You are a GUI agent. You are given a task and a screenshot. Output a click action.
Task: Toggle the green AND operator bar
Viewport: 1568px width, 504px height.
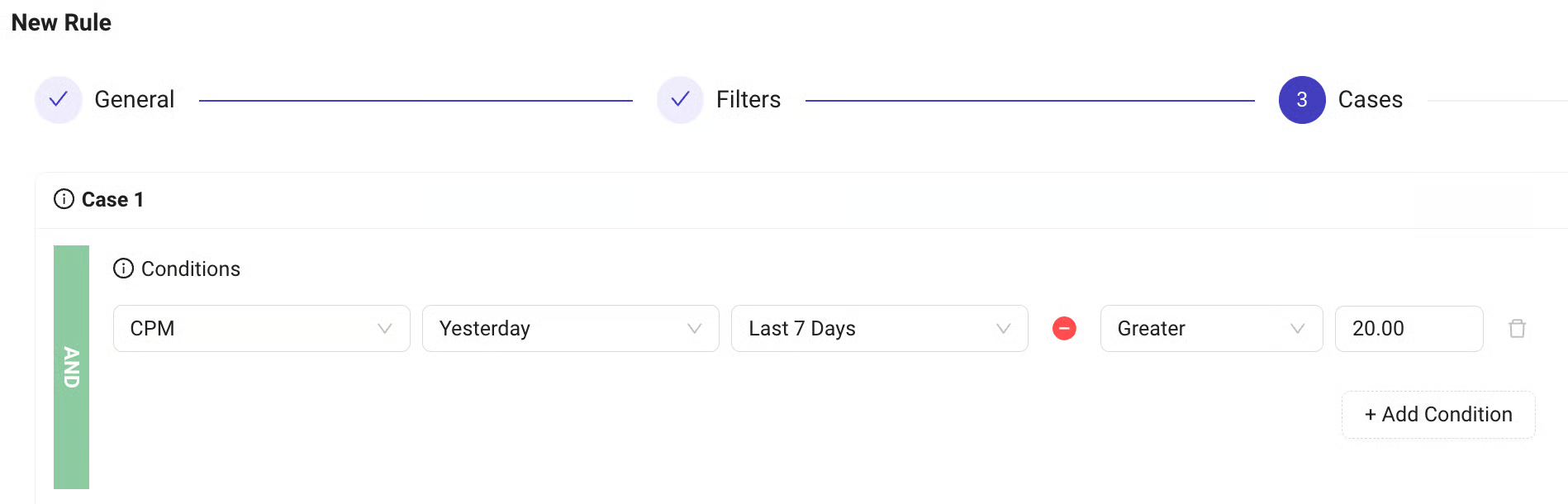(x=72, y=367)
